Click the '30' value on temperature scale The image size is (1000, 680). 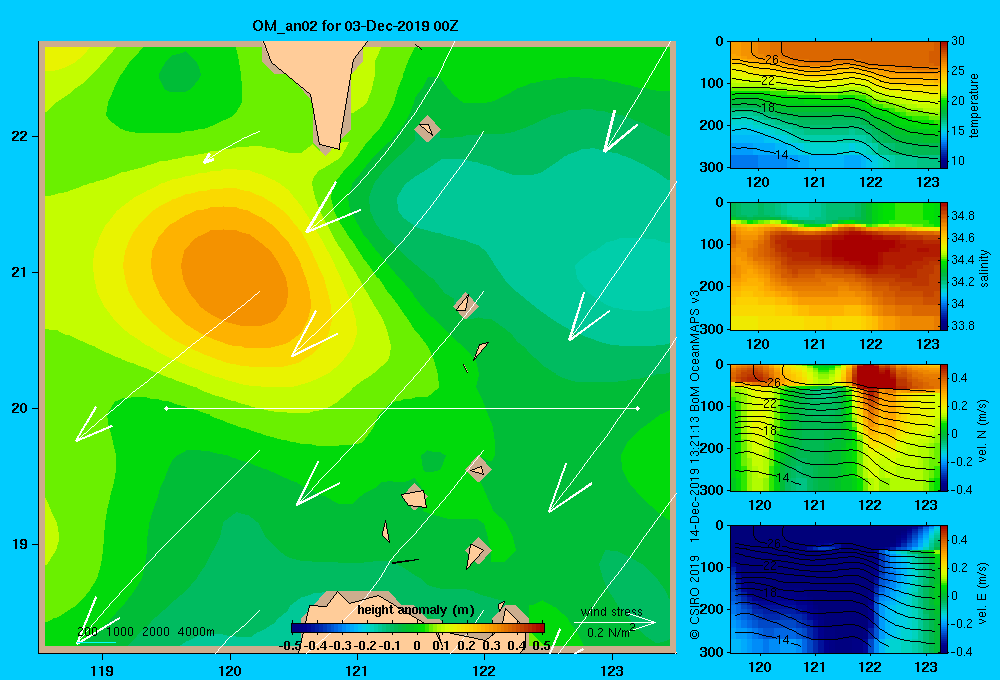tap(958, 41)
